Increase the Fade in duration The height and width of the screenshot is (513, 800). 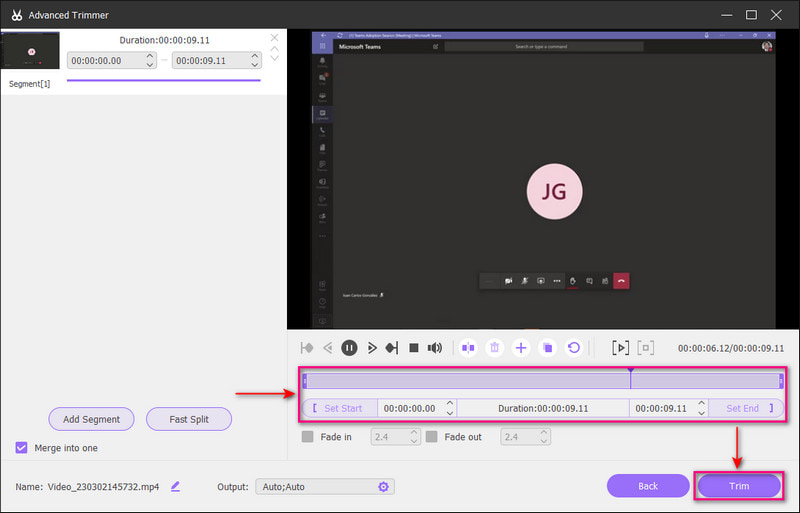click(x=414, y=433)
